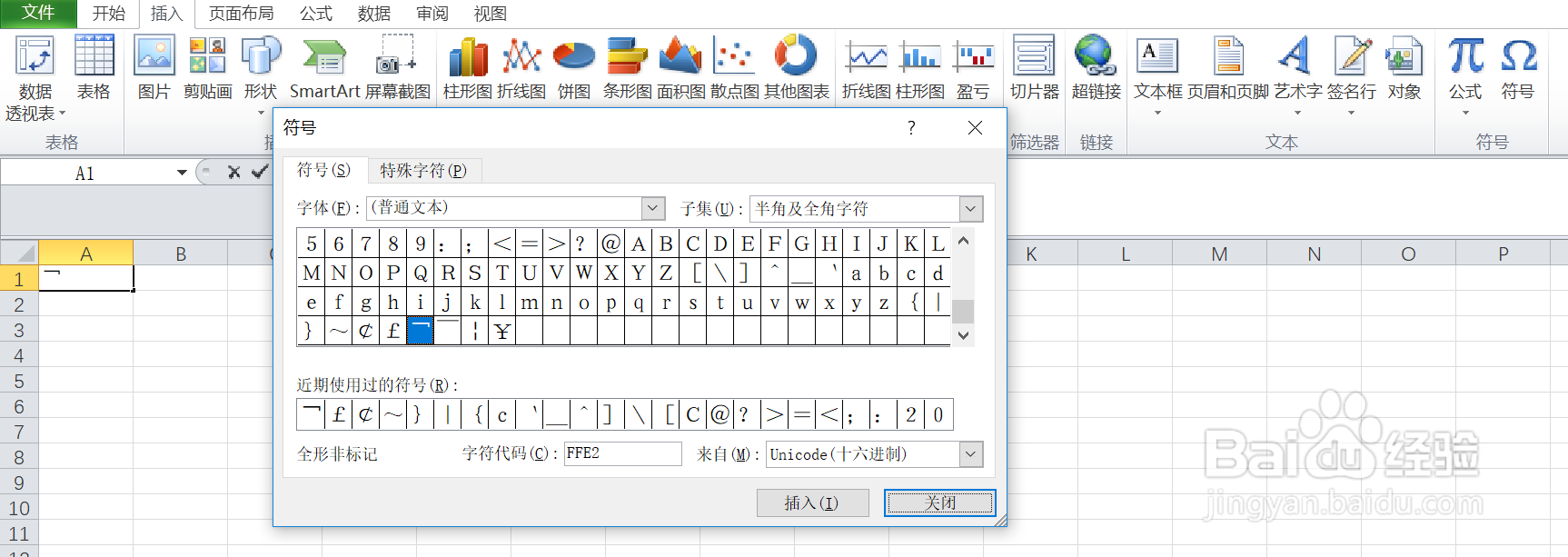Insert a 条形图 bar chart
This screenshot has height=557, width=1568.
point(627,56)
